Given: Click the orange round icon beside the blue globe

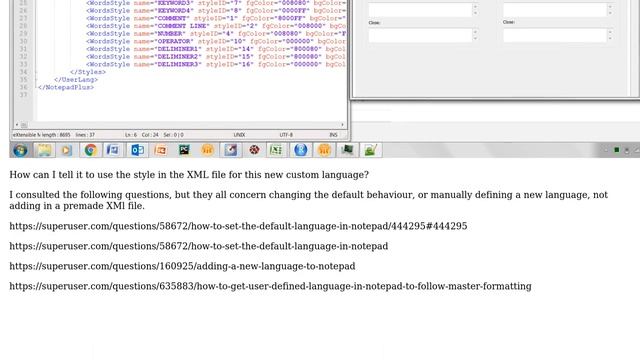Looking at the screenshot, I should point(324,150).
